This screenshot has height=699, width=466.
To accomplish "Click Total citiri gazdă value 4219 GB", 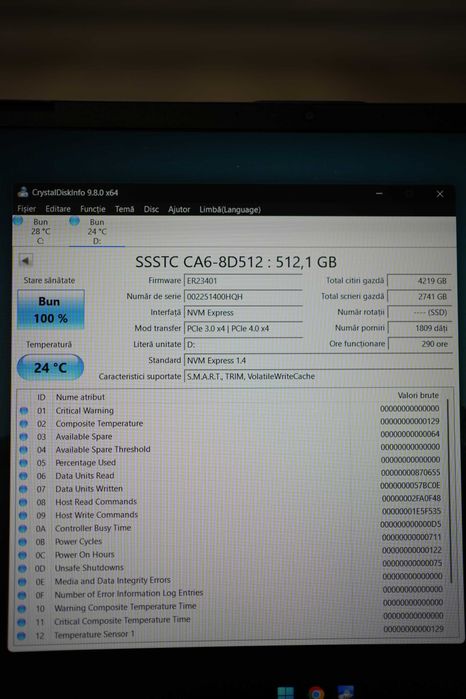I will coord(420,281).
